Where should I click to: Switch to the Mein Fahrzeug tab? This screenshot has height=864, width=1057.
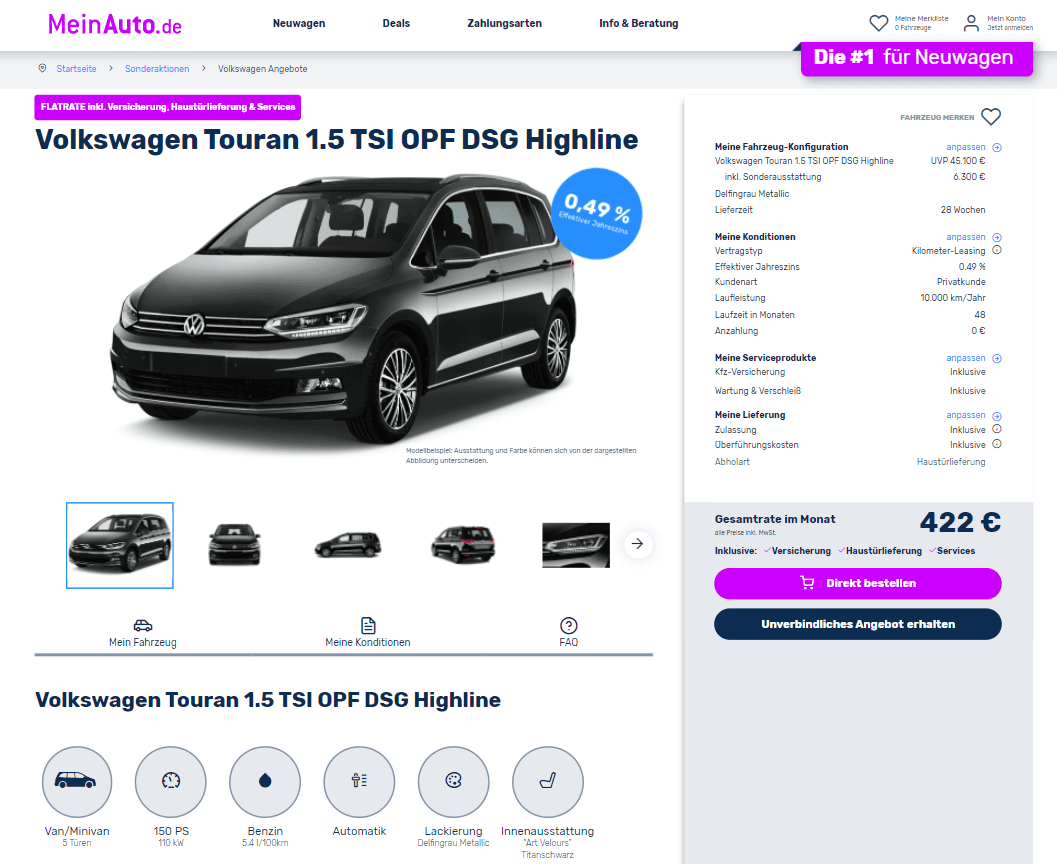pyautogui.click(x=143, y=633)
